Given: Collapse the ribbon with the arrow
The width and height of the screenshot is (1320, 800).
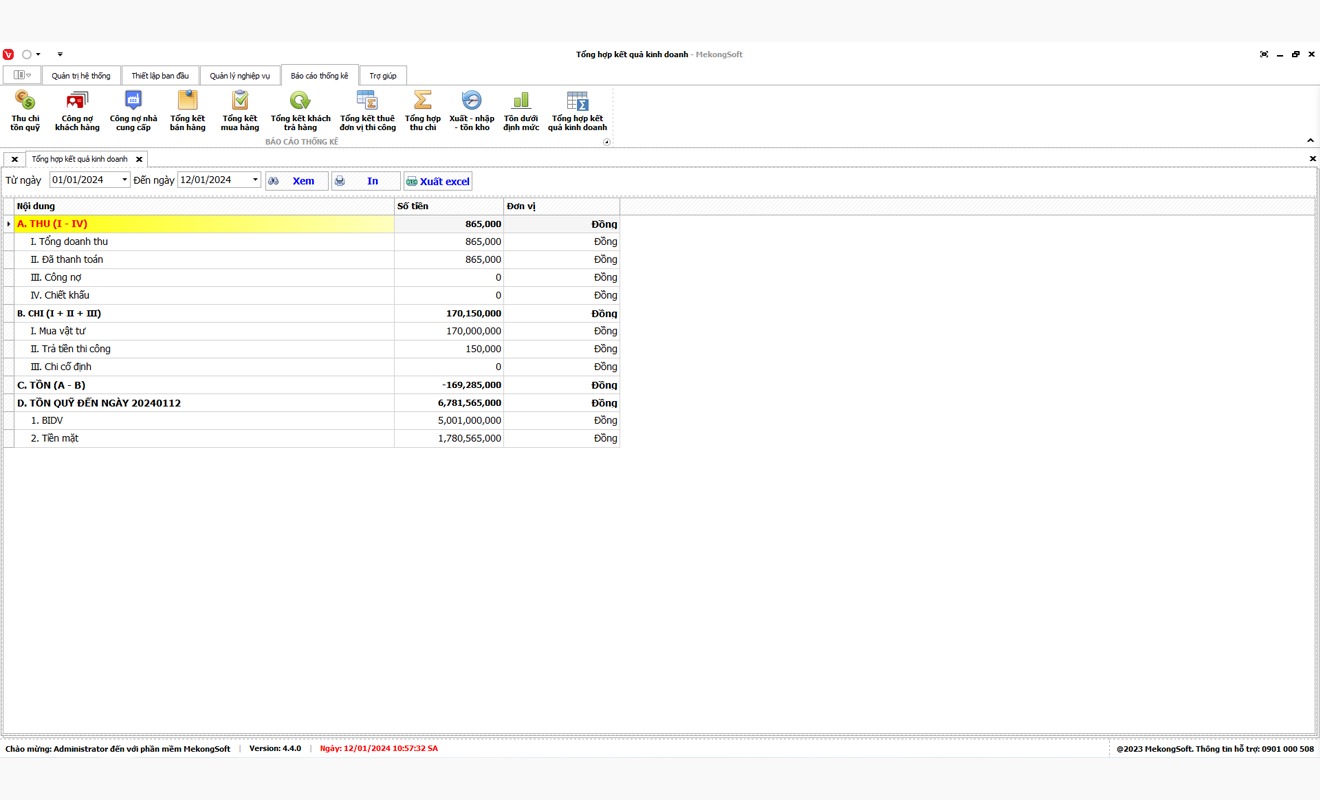Looking at the screenshot, I should click(x=1310, y=141).
